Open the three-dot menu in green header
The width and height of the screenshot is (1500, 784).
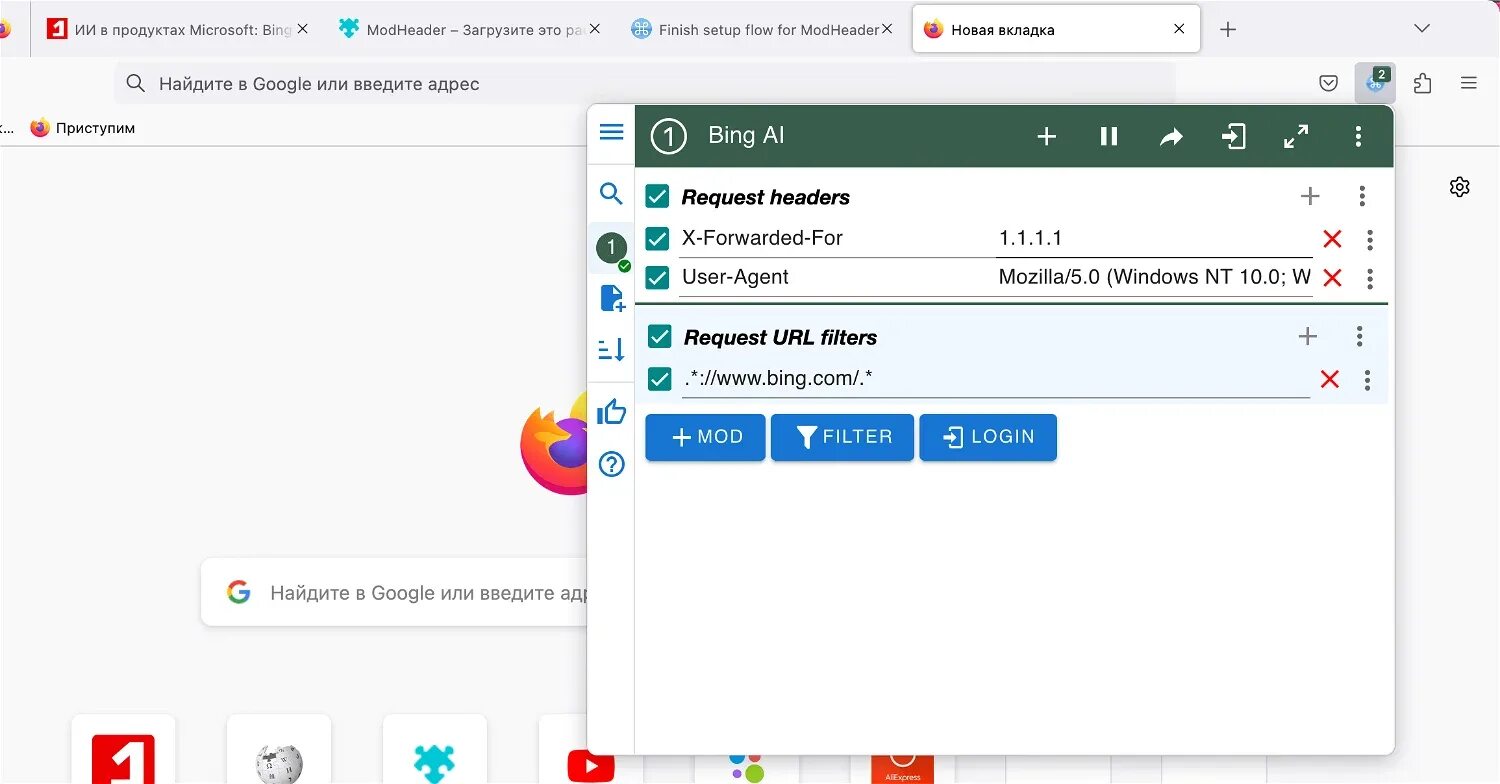(x=1358, y=136)
